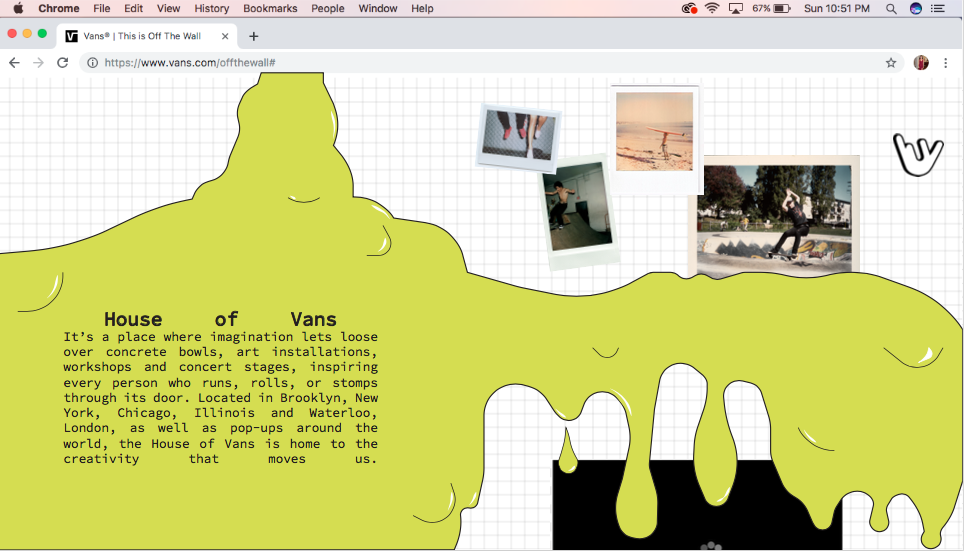Screen dimensions: 964x551
Task: Open a new browser tab
Action: (253, 36)
